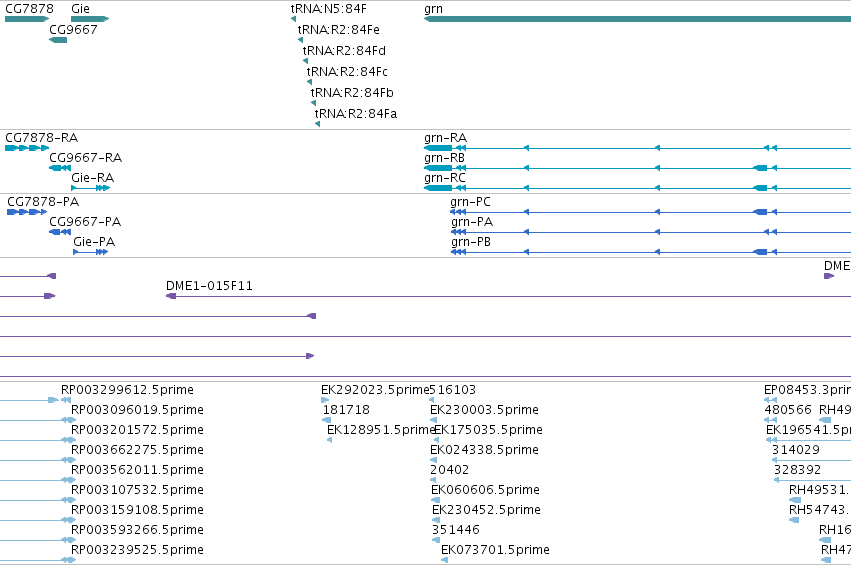Select tRNA:R2:84Fc triangle marker
Viewport: 851px width, 565px height.
click(309, 82)
